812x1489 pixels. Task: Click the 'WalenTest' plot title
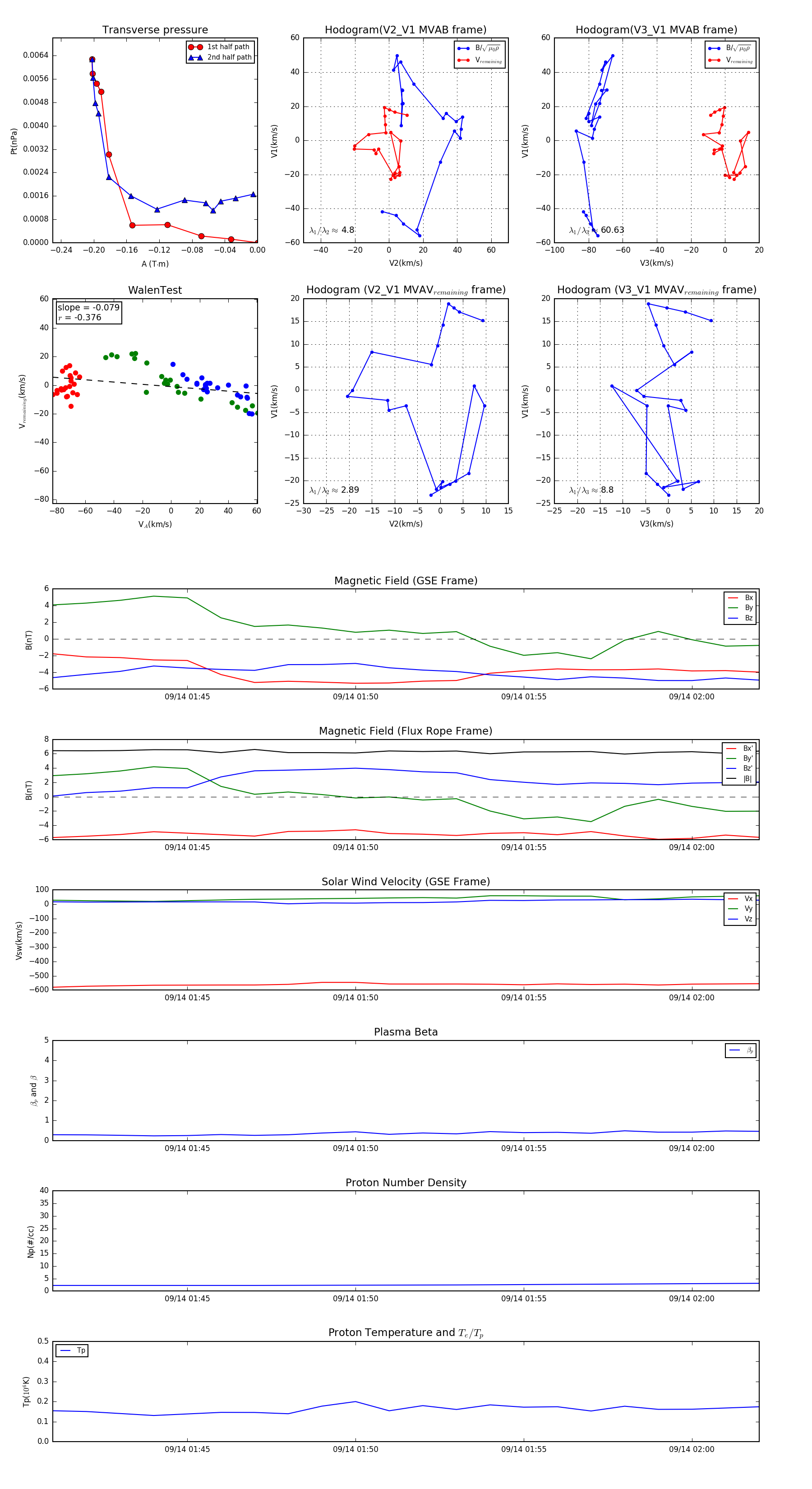click(x=155, y=290)
